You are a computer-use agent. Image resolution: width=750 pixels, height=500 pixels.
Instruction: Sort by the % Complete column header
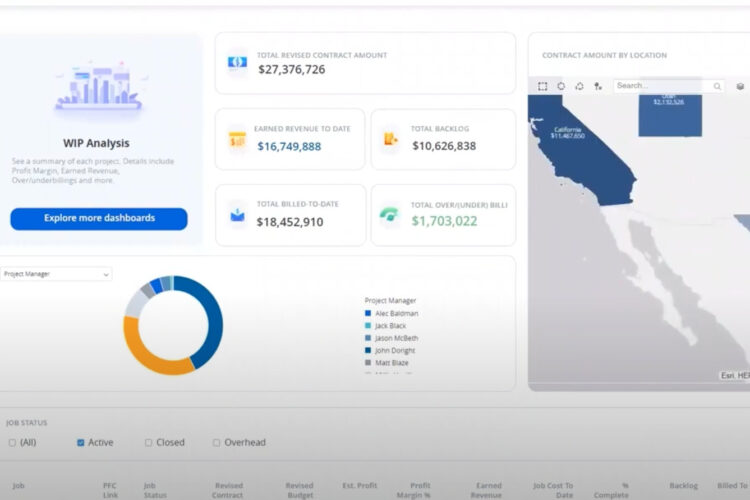point(611,490)
